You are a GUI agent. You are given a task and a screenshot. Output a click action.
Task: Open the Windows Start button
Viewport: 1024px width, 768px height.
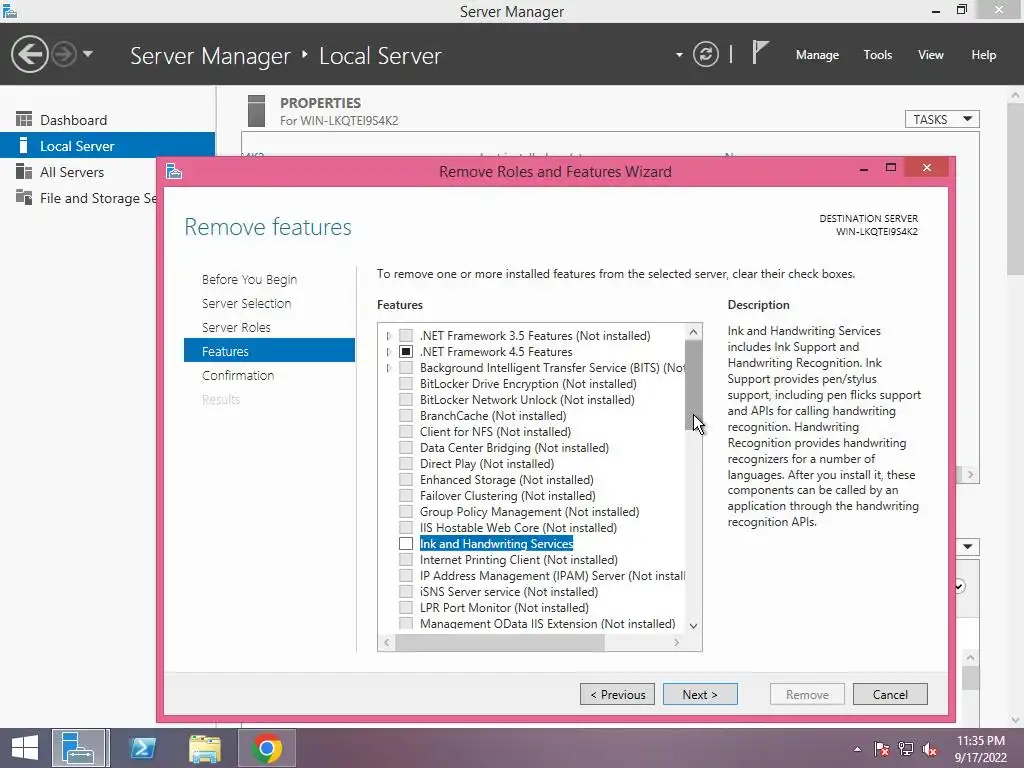point(25,748)
